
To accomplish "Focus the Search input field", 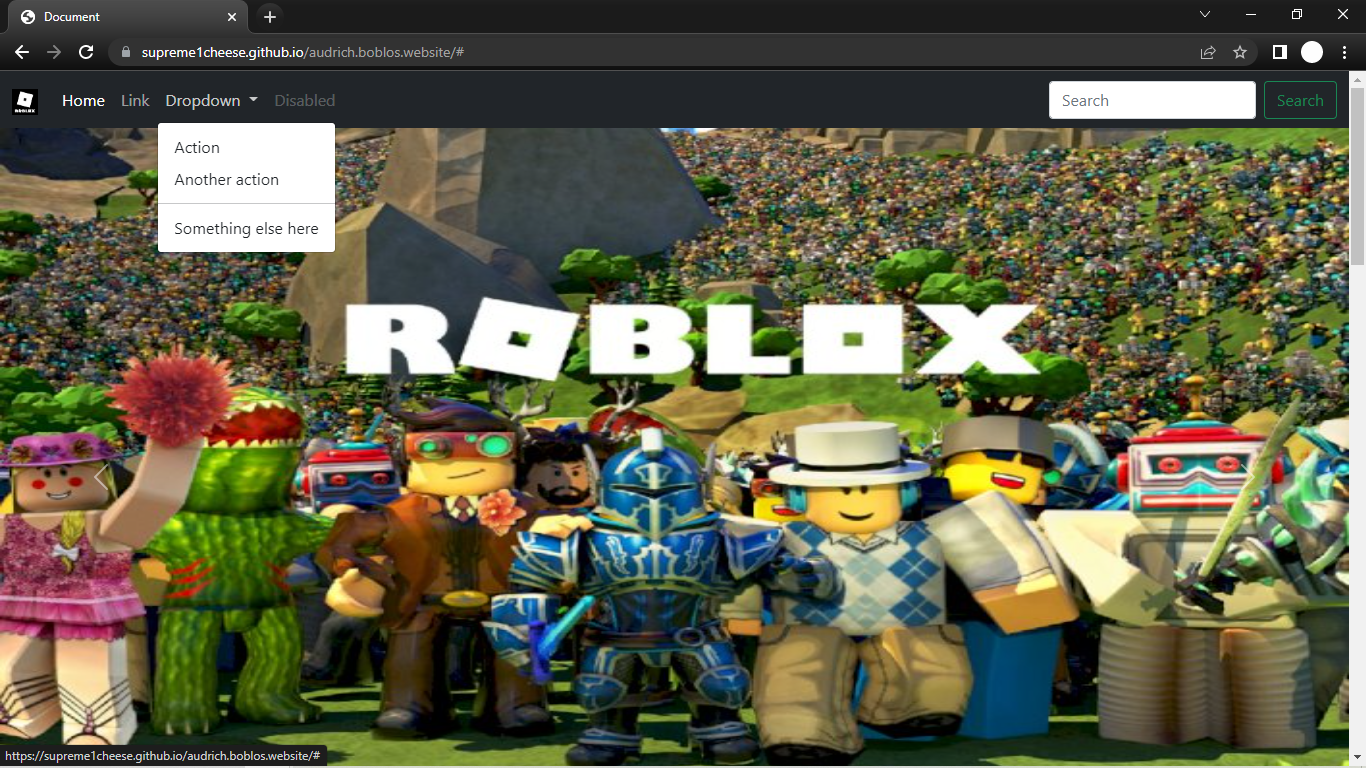I will tap(1152, 100).
